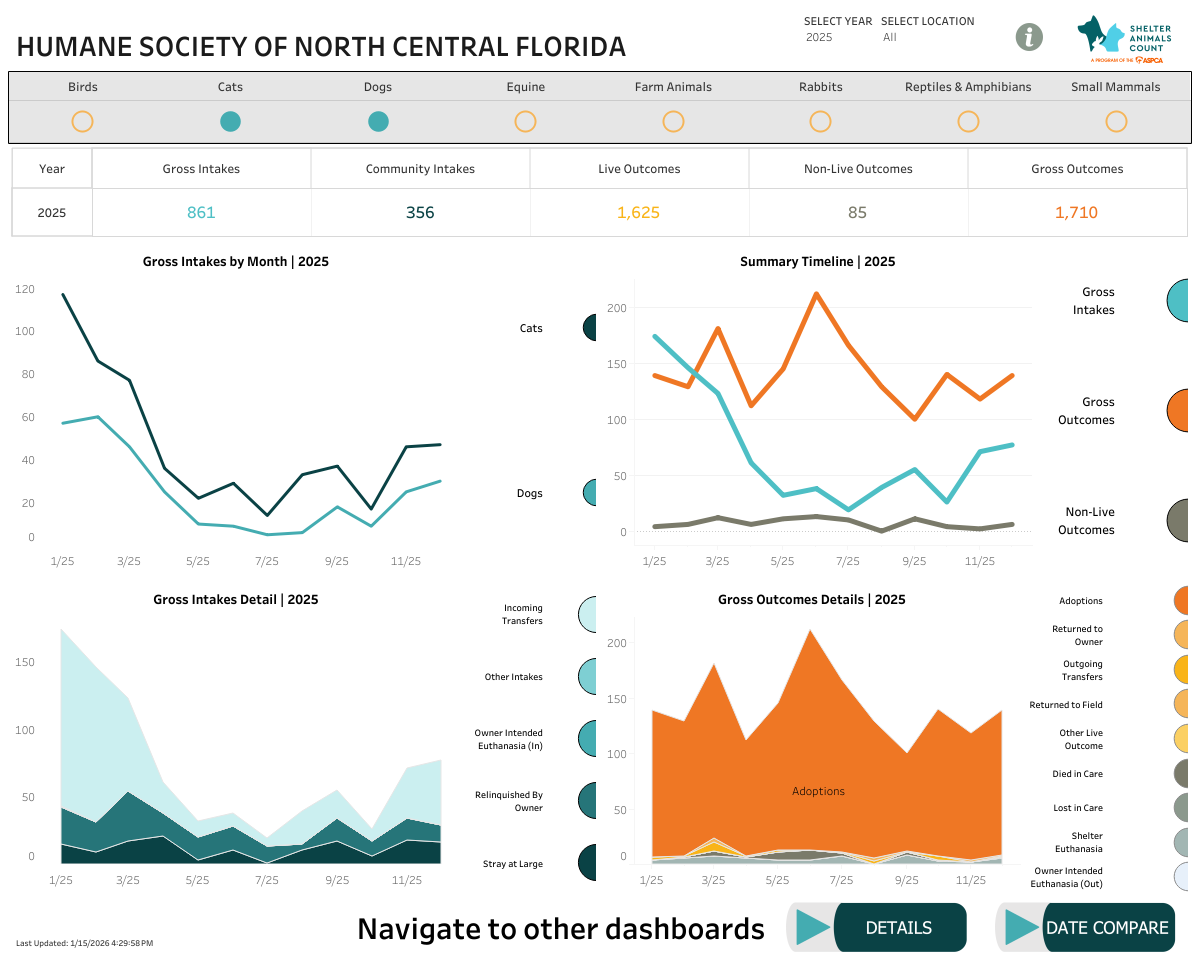1199x963 pixels.
Task: Click the Gross Intakes value 861
Action: coord(201,213)
